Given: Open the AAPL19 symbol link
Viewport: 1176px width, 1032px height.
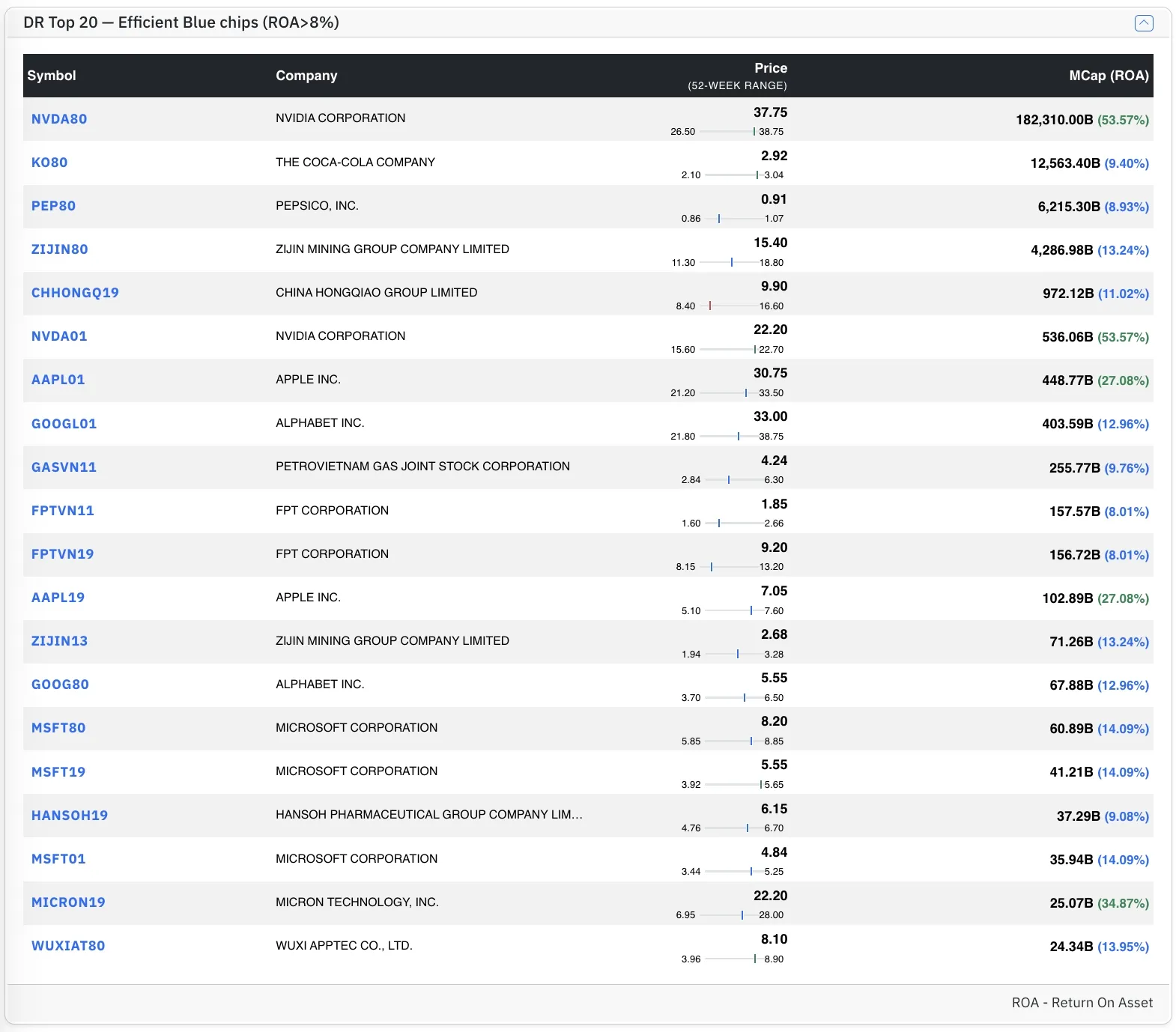Looking at the screenshot, I should click(58, 598).
